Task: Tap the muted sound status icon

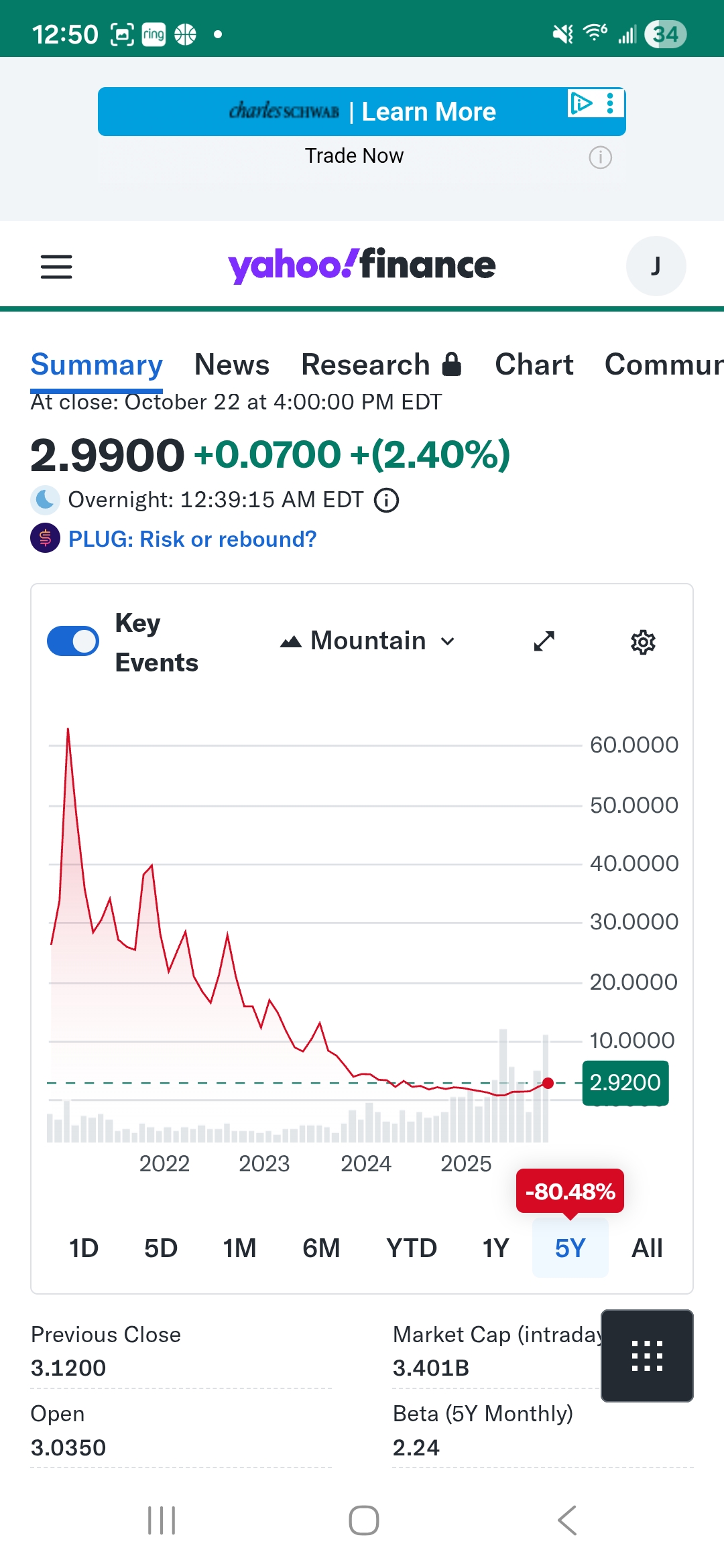Action: coord(562,34)
